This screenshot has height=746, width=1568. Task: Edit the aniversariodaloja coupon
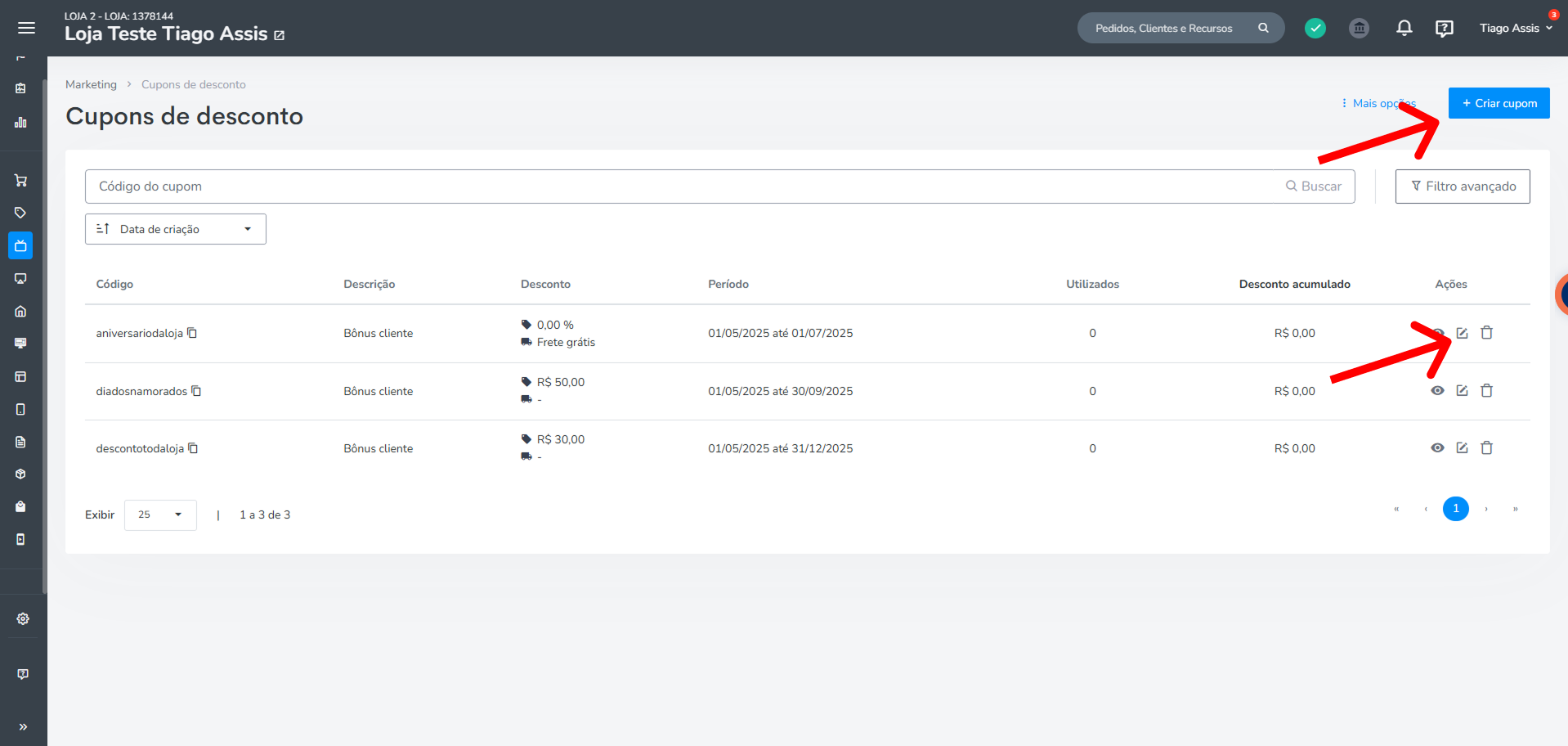(1462, 333)
